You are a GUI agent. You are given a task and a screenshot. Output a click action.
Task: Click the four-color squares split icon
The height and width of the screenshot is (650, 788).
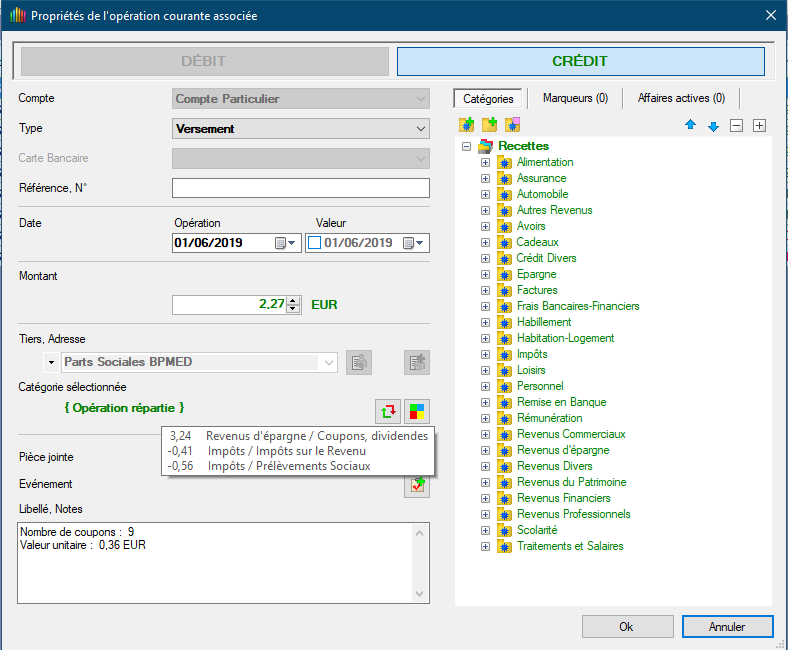(x=416, y=411)
